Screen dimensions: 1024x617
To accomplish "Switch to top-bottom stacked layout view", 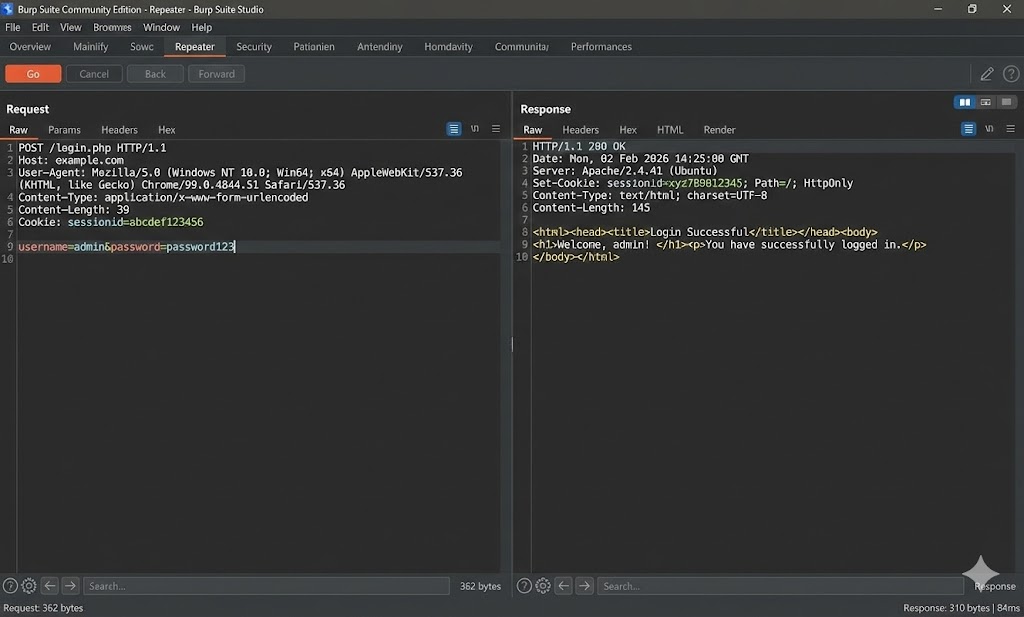I will [x=986, y=102].
